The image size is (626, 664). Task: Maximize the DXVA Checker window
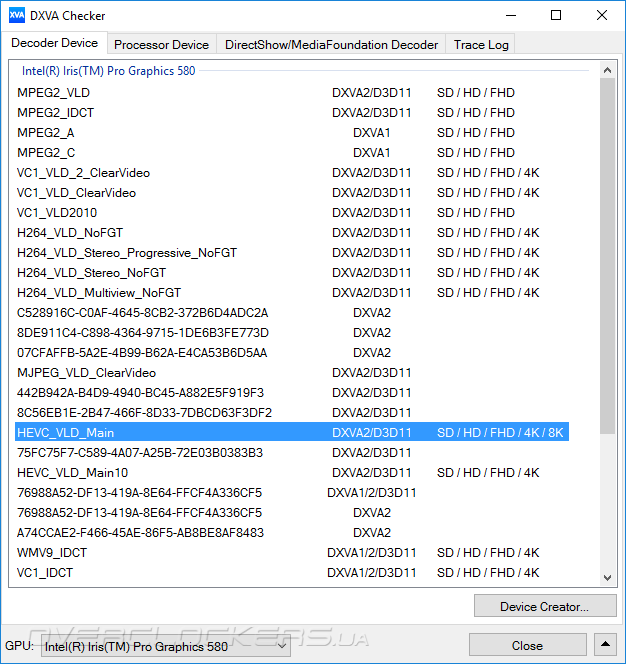(x=556, y=16)
